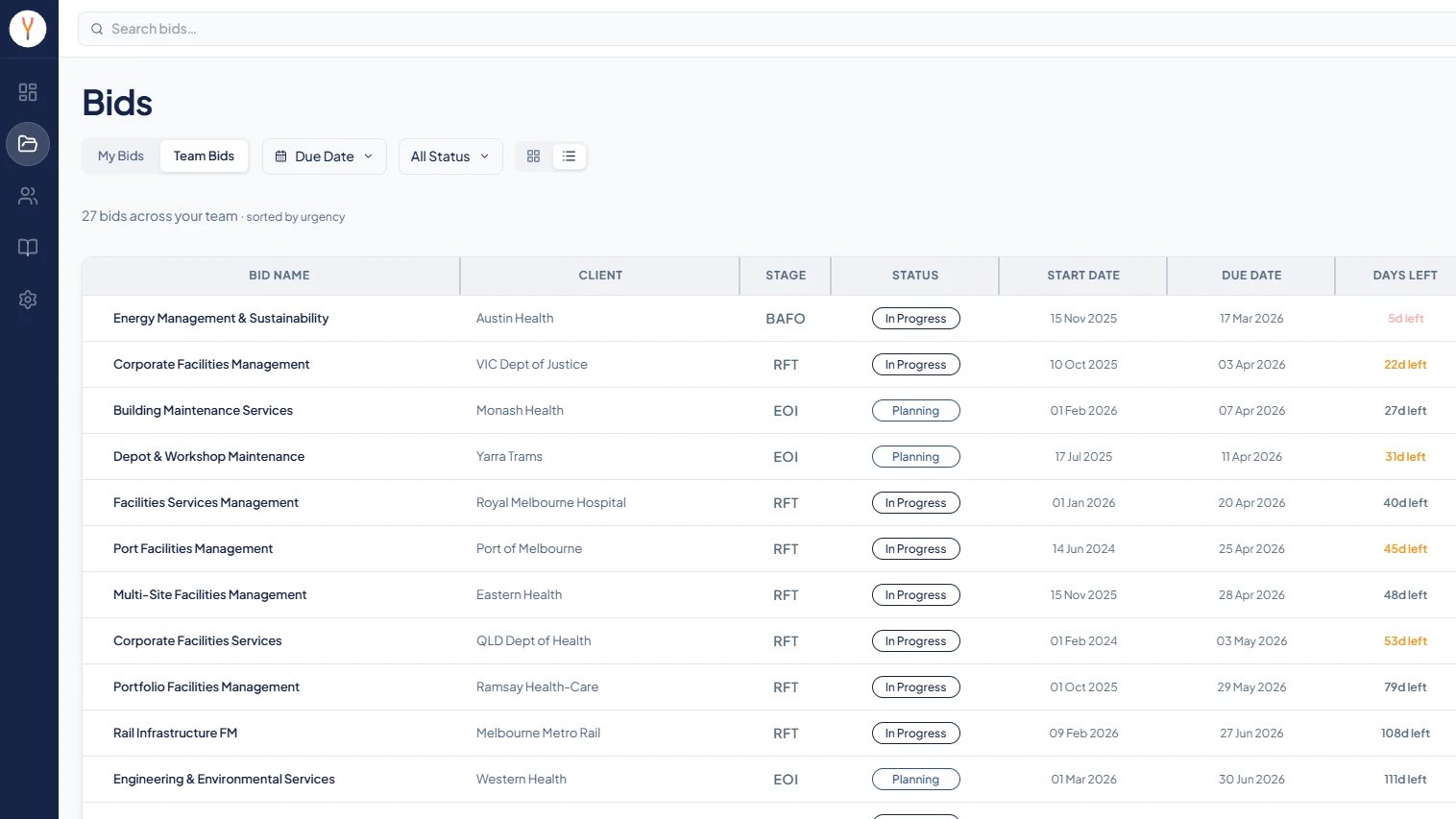The width and height of the screenshot is (1456, 819).
Task: Sort by START DATE column header
Action: [1083, 276]
